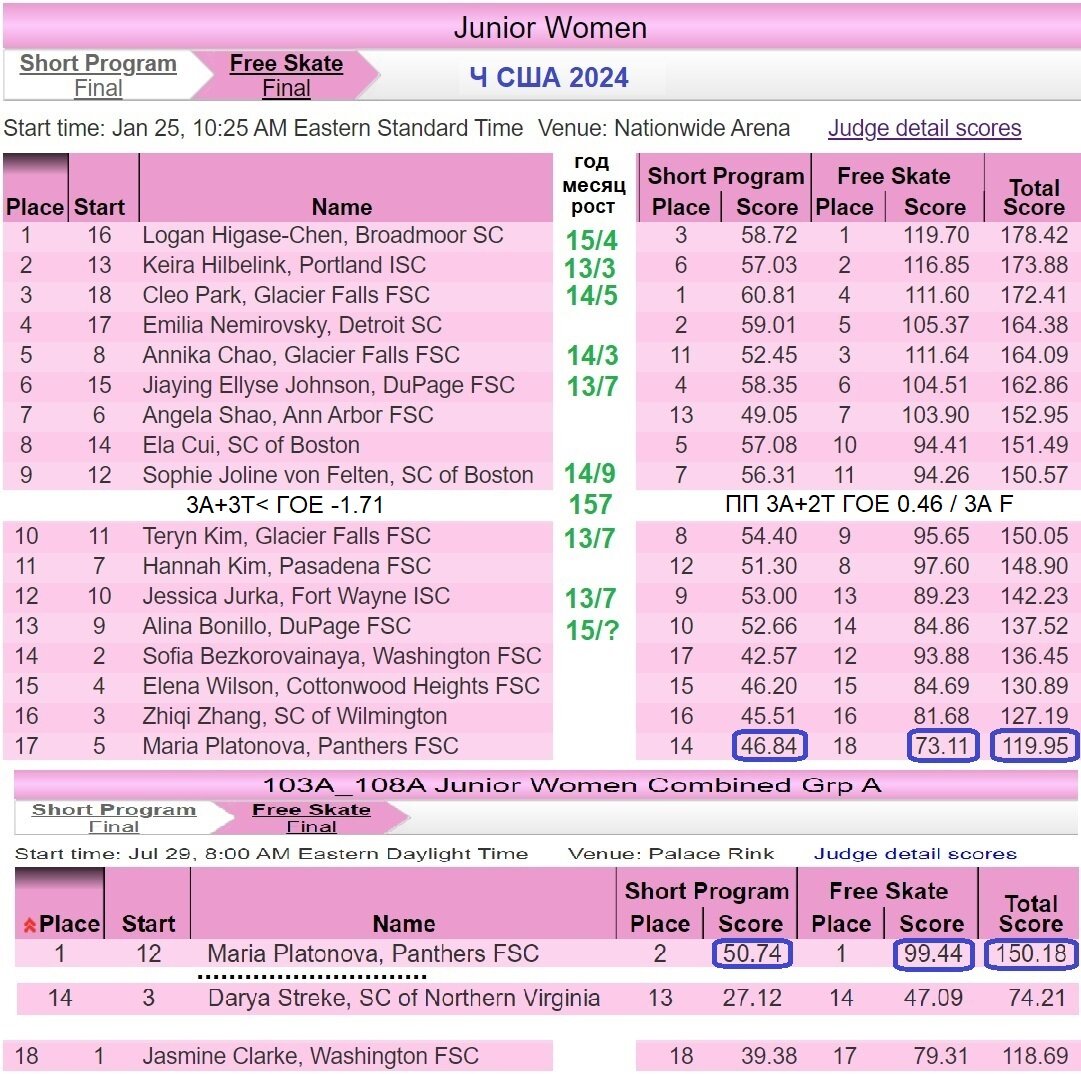Image resolution: width=1081 pixels, height=1074 pixels.
Task: Click Junior Women heading
Action: click(550, 28)
